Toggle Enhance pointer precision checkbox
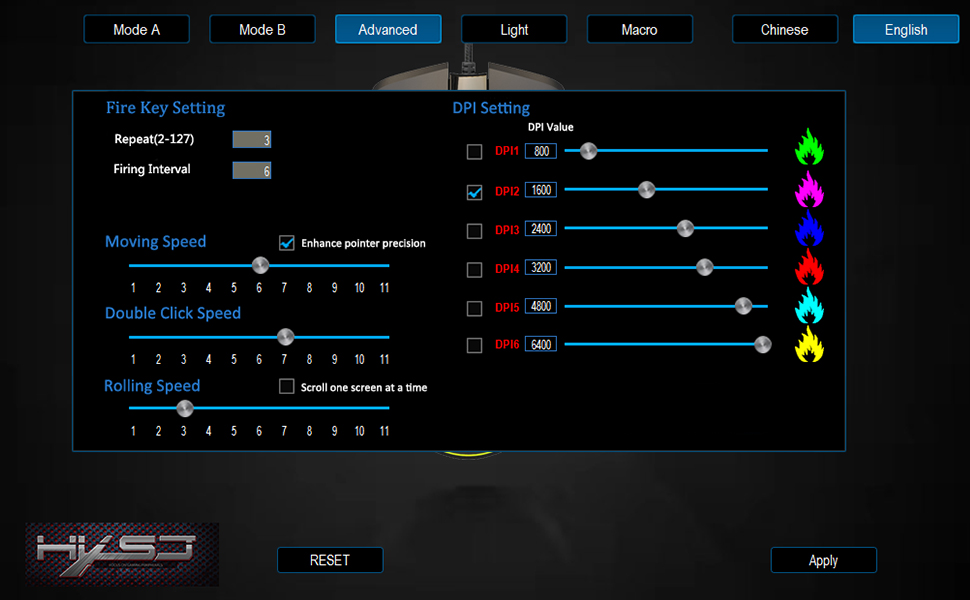 tap(286, 242)
